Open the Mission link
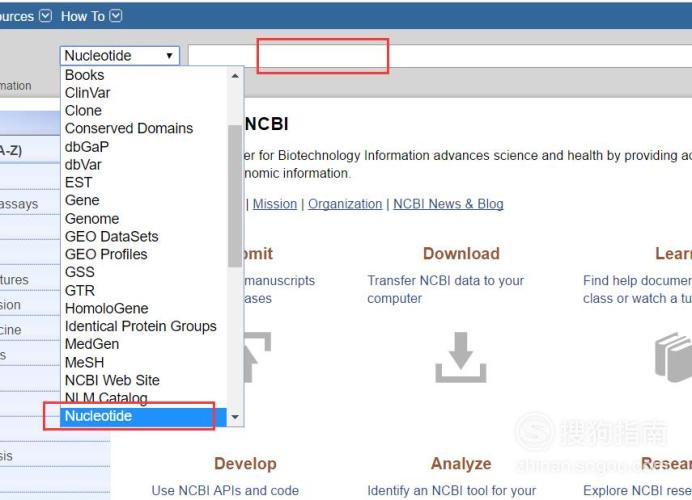 (275, 204)
